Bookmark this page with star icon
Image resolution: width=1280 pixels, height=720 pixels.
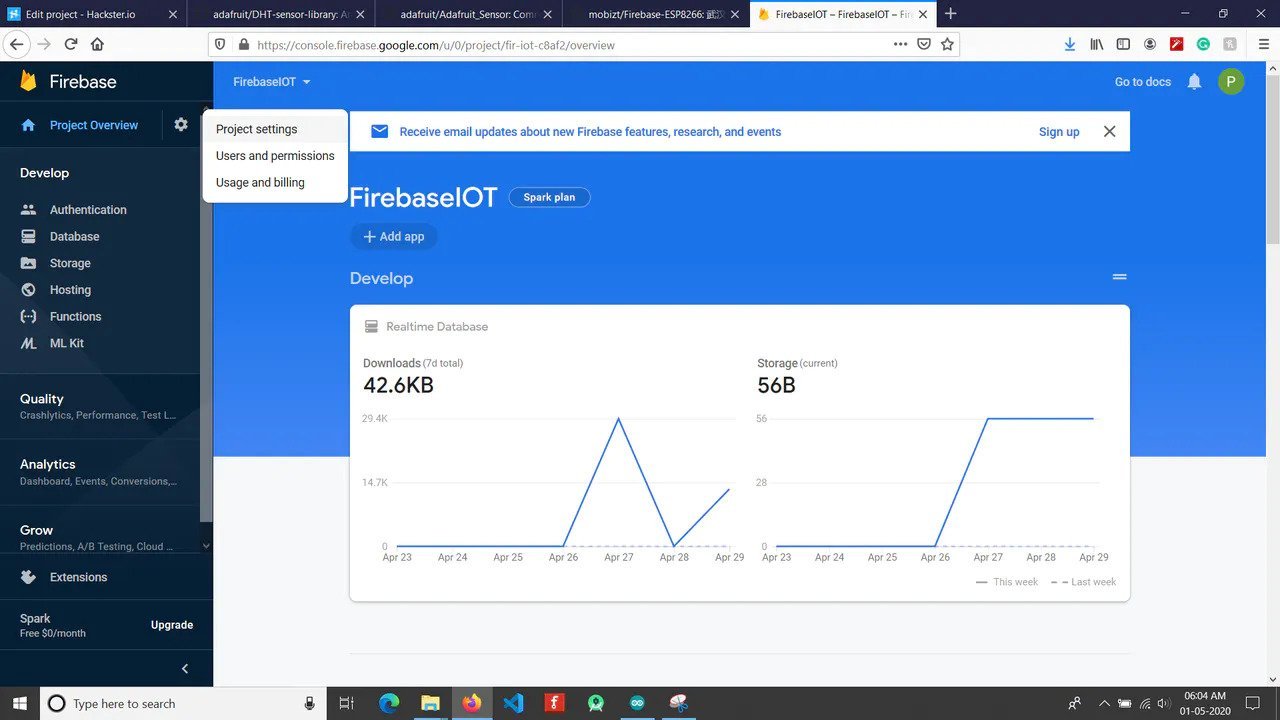coord(947,45)
